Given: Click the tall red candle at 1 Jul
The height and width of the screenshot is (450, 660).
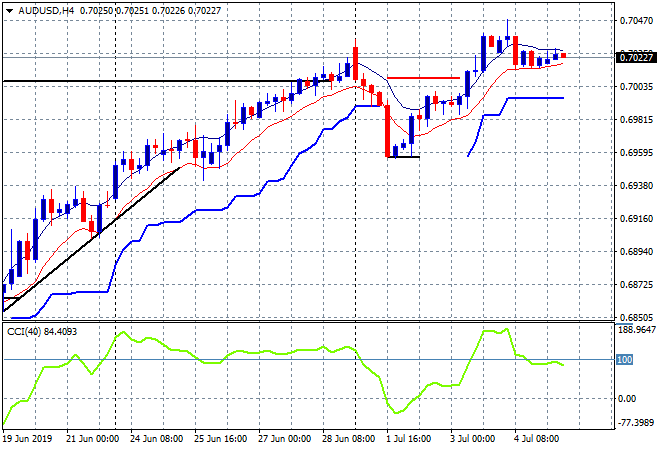Looking at the screenshot, I should (x=388, y=131).
